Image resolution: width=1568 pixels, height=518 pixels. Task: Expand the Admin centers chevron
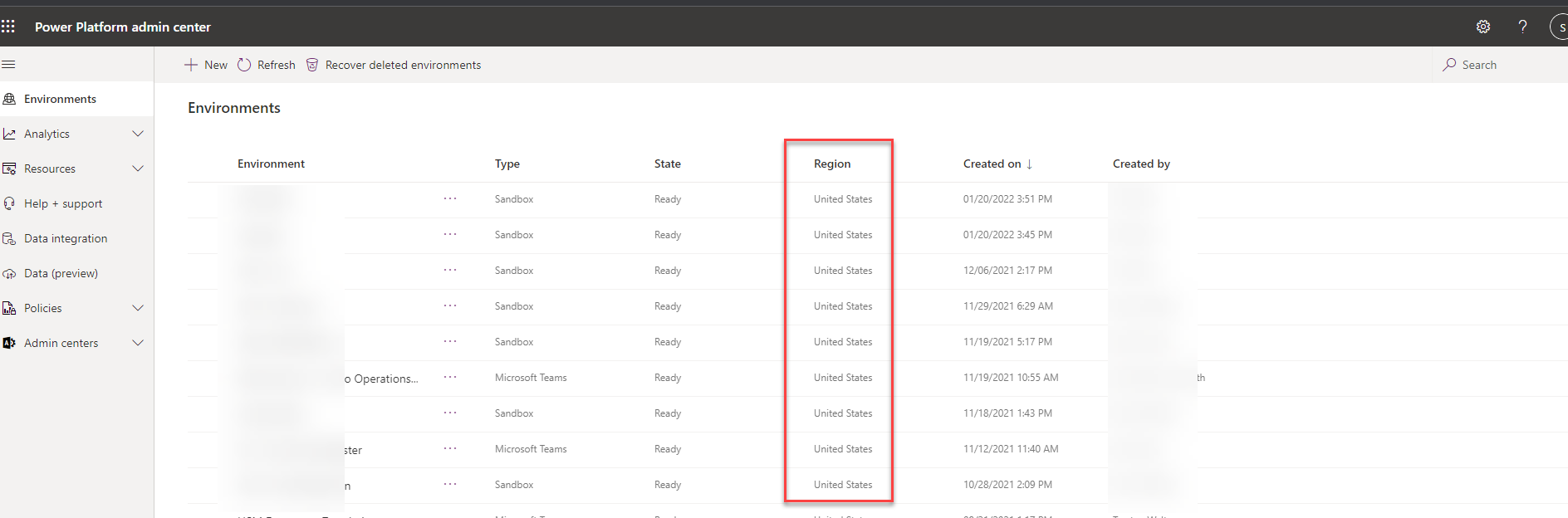coord(138,343)
